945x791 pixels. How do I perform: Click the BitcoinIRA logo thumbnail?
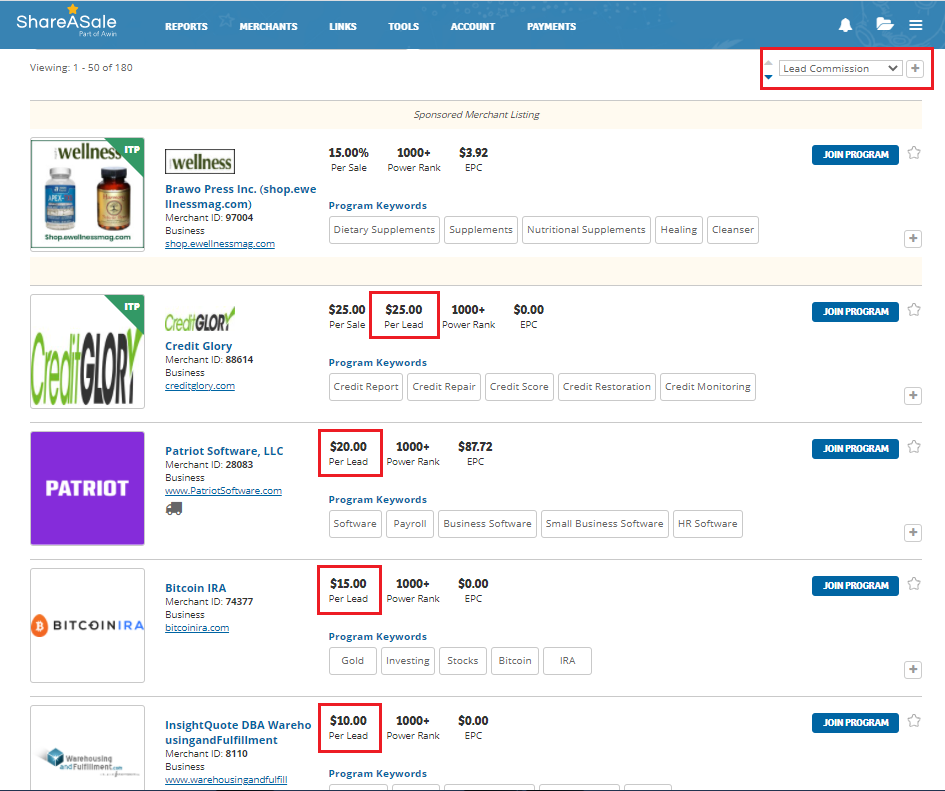(x=87, y=625)
